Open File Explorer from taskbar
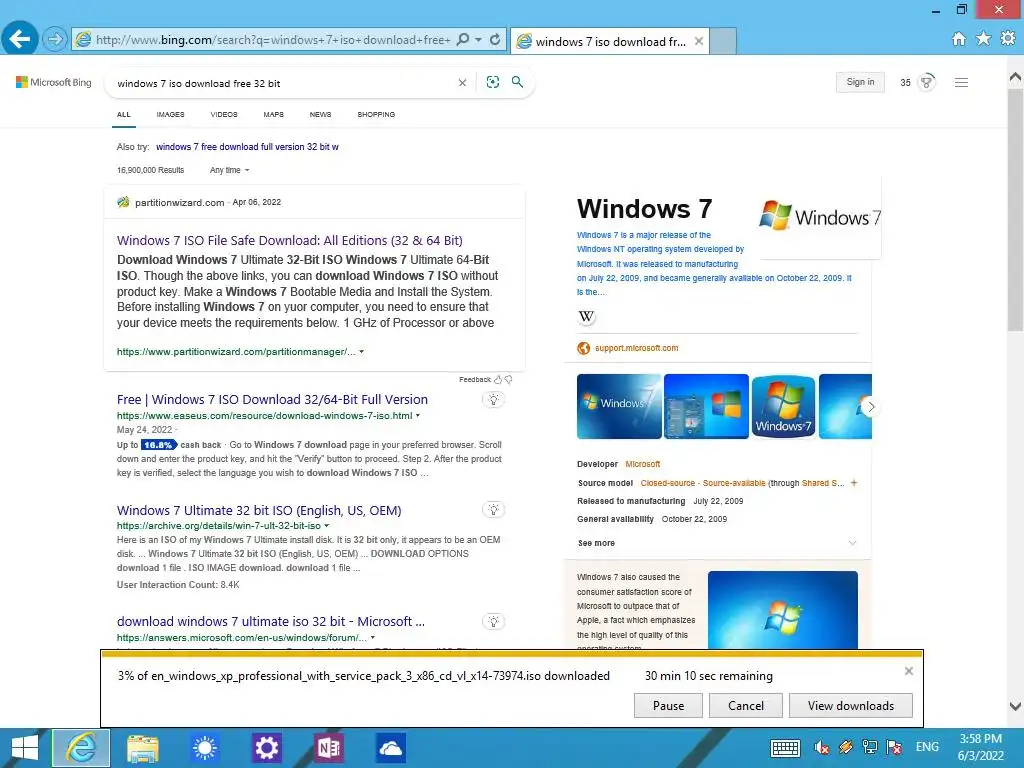Screen dimensions: 1024x768 click(143, 748)
